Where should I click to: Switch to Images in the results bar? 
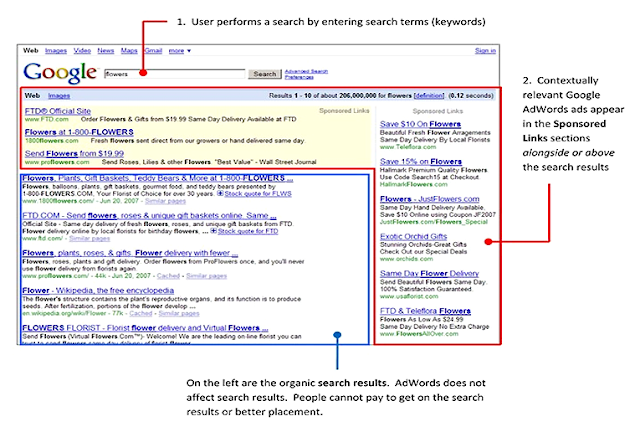coord(59,96)
